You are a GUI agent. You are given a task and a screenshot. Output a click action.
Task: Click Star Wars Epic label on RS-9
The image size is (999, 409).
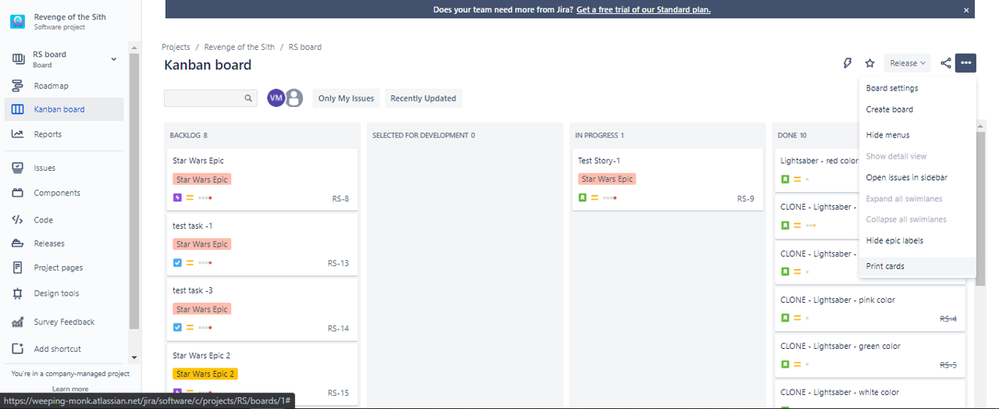tap(607, 179)
